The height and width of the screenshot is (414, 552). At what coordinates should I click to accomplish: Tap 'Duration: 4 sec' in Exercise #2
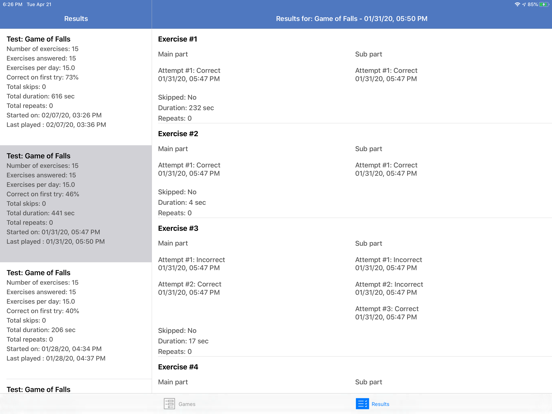(x=182, y=203)
